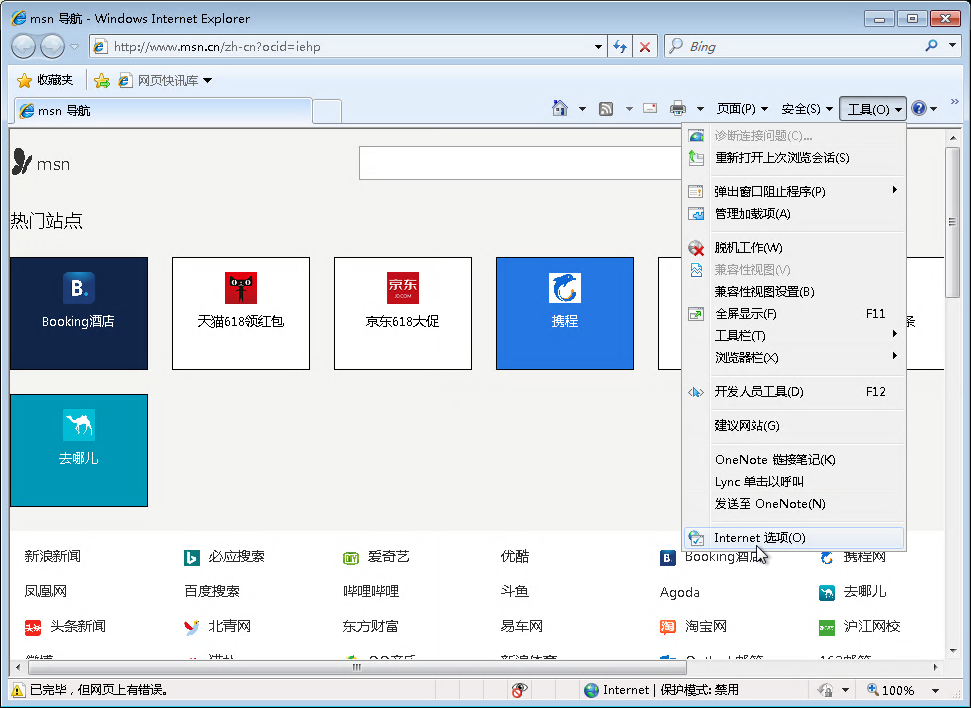Image resolution: width=971 pixels, height=708 pixels.
Task: Expand the 网页快讯库 dropdown
Action: click(207, 81)
